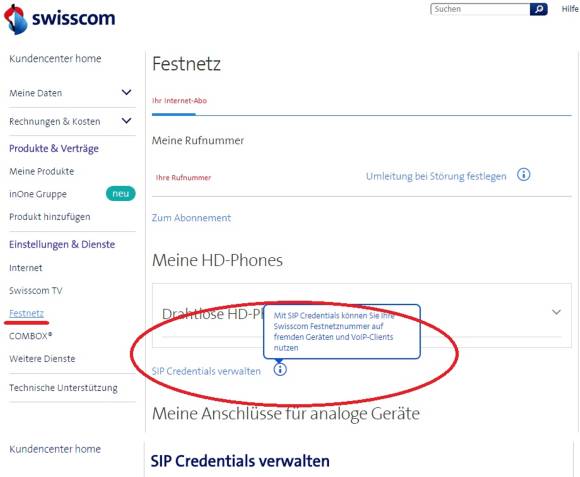Open Technische Unterstützung in sidebar
The height and width of the screenshot is (477, 580).
pyautogui.click(x=63, y=388)
